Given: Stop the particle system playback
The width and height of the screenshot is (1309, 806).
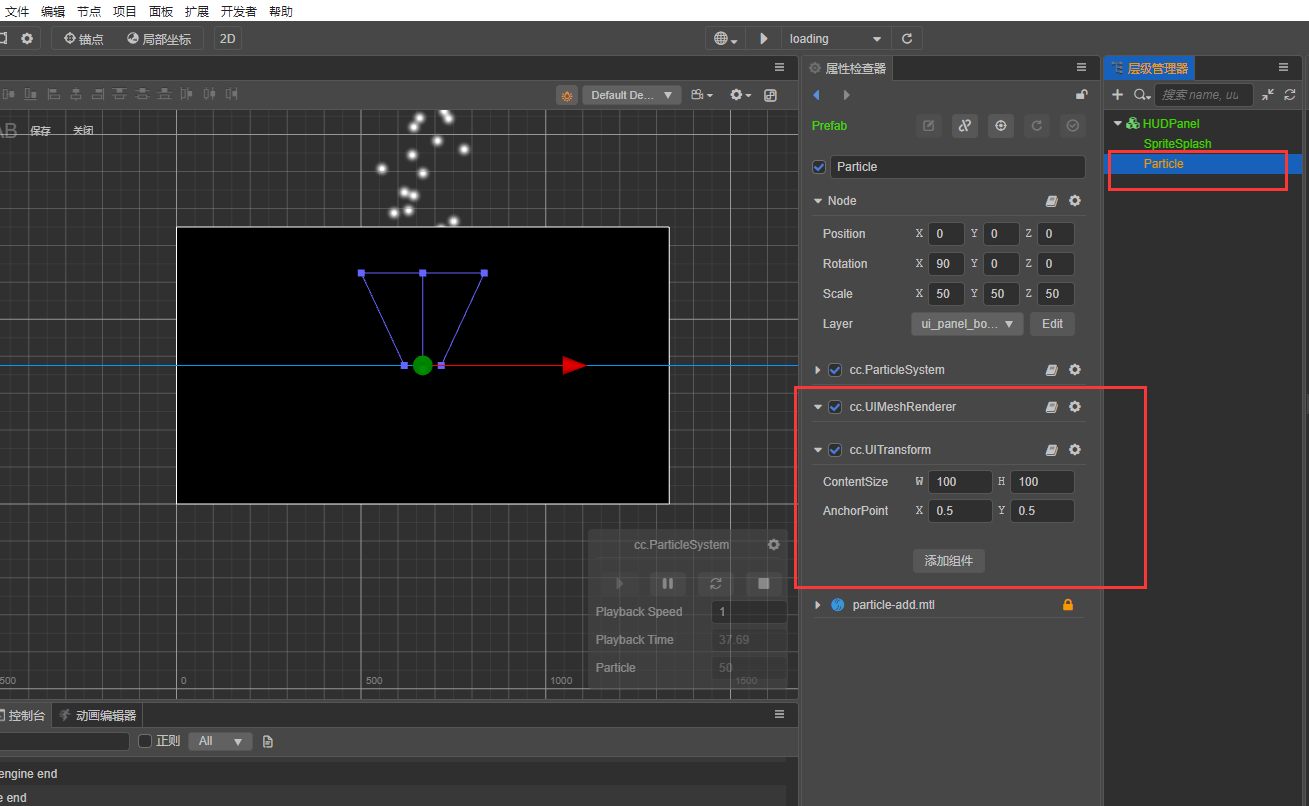Looking at the screenshot, I should (x=764, y=584).
